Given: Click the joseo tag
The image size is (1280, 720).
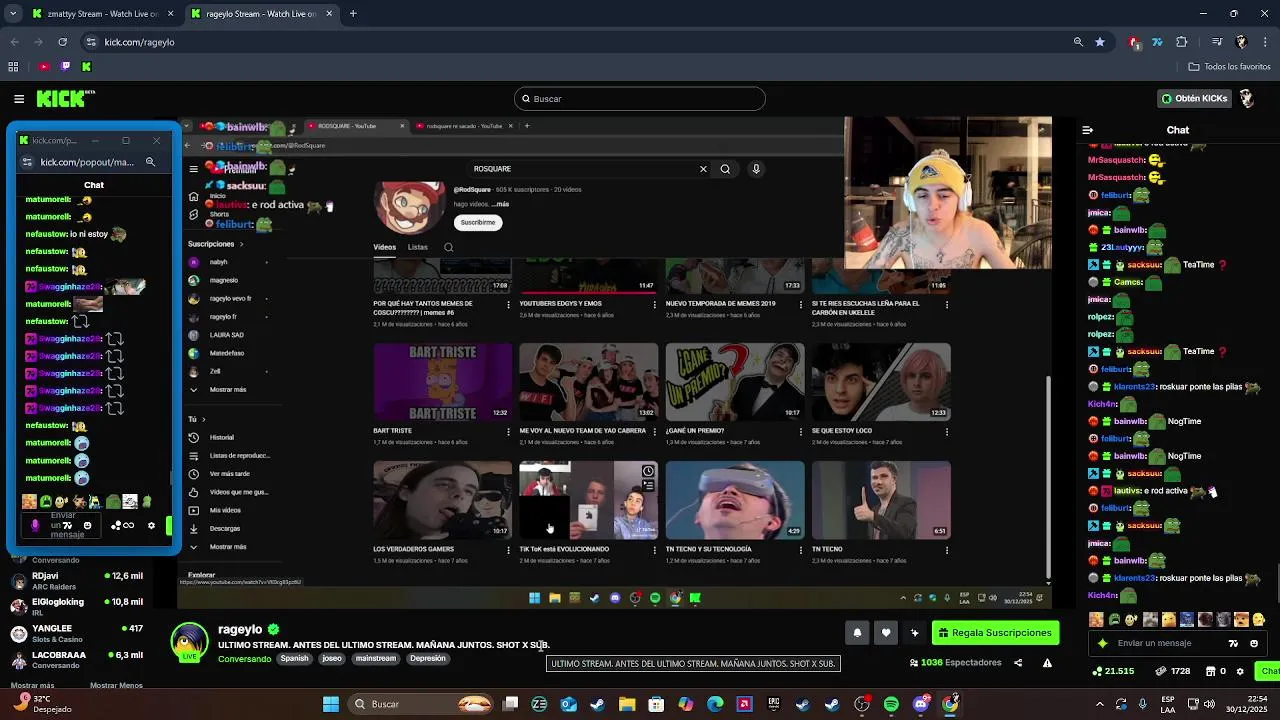Looking at the screenshot, I should (x=332, y=659).
